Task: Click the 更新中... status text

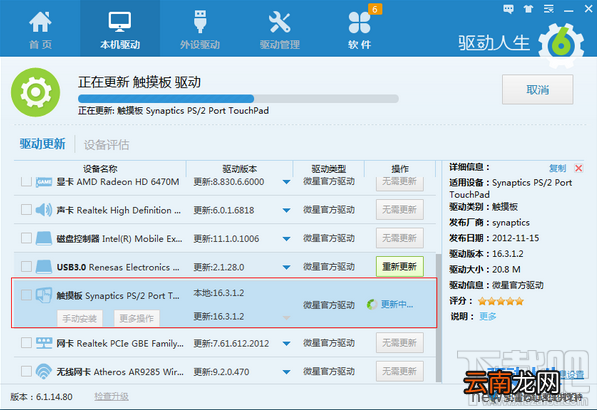Action: pos(397,304)
